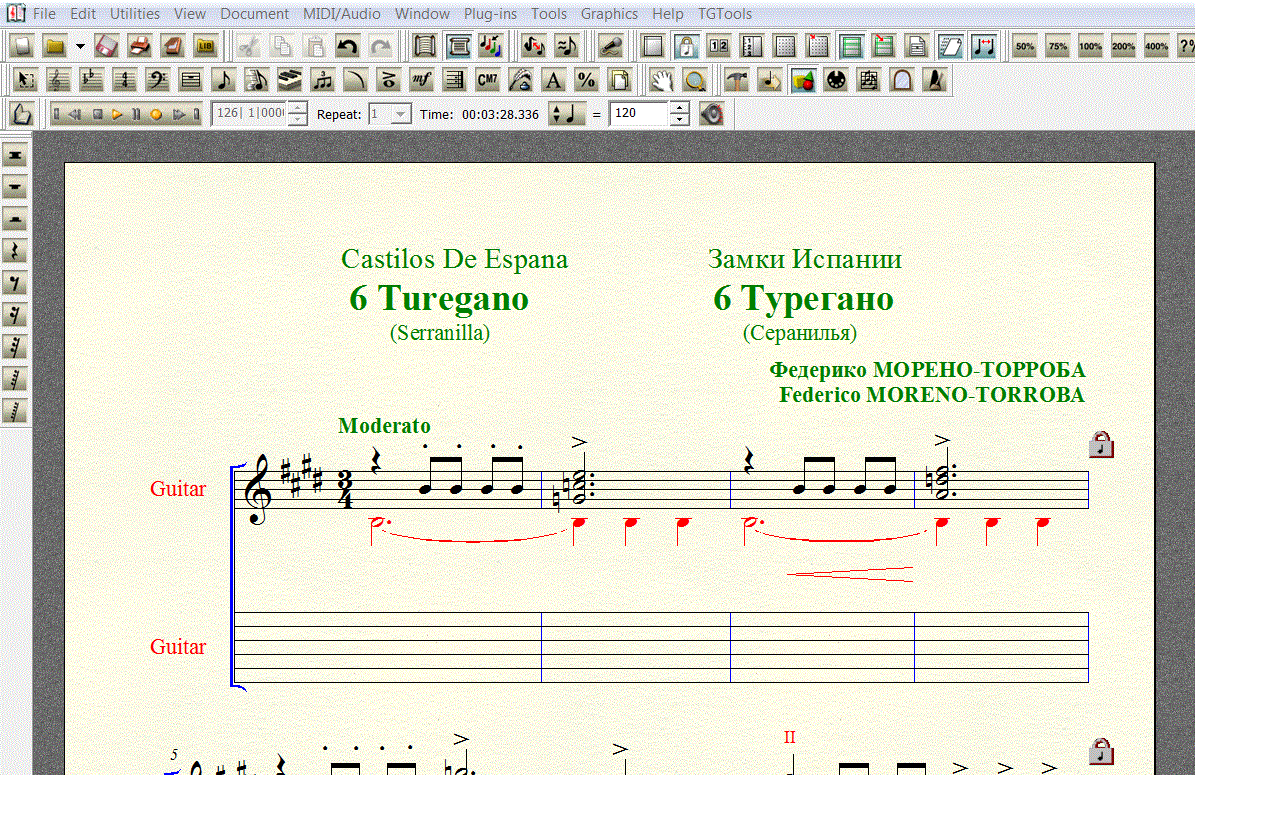This screenshot has height=817, width=1274.
Task: Increase tempo with the up stepper
Action: 680,108
